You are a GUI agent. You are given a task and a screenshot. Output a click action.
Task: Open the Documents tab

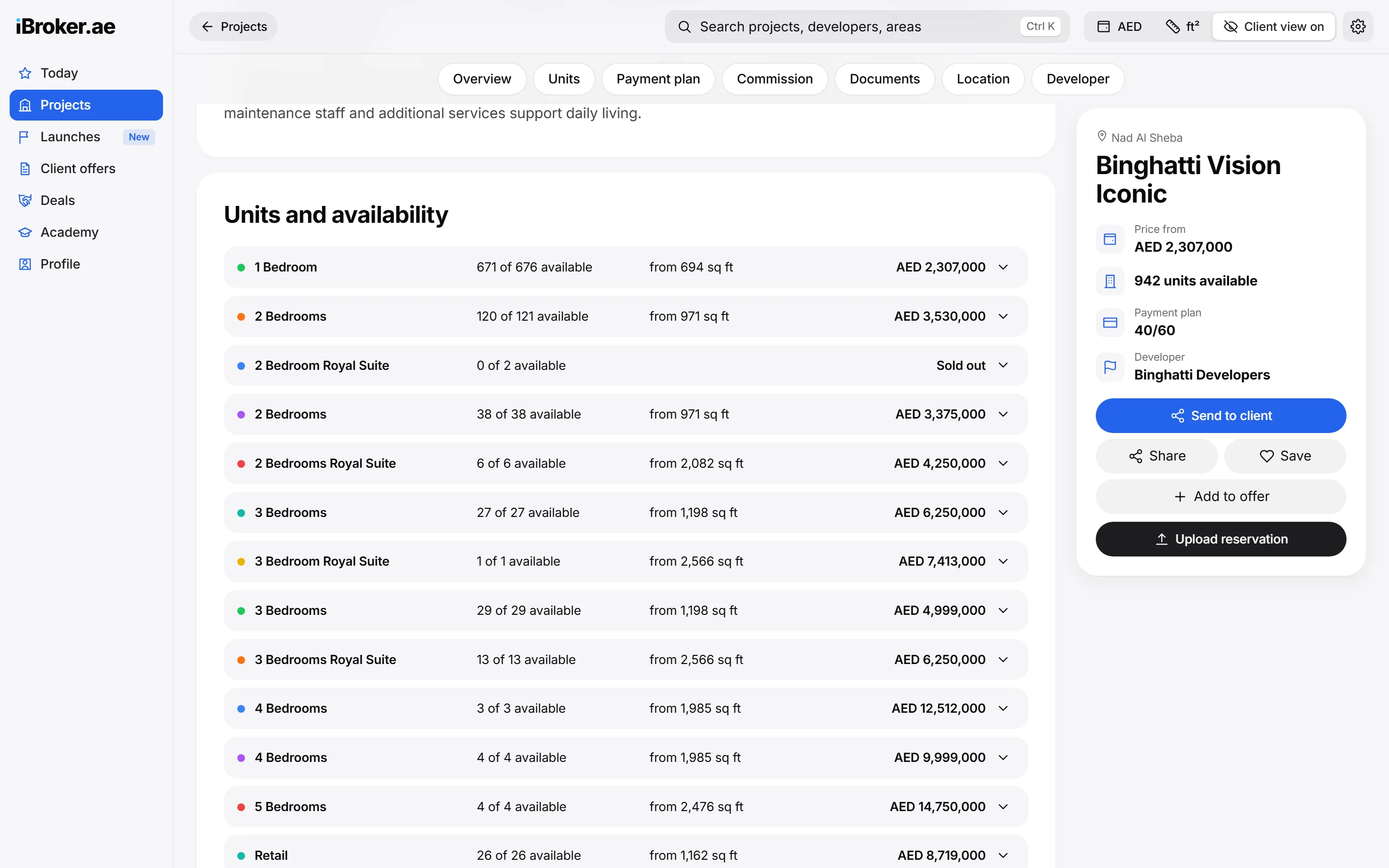click(884, 79)
